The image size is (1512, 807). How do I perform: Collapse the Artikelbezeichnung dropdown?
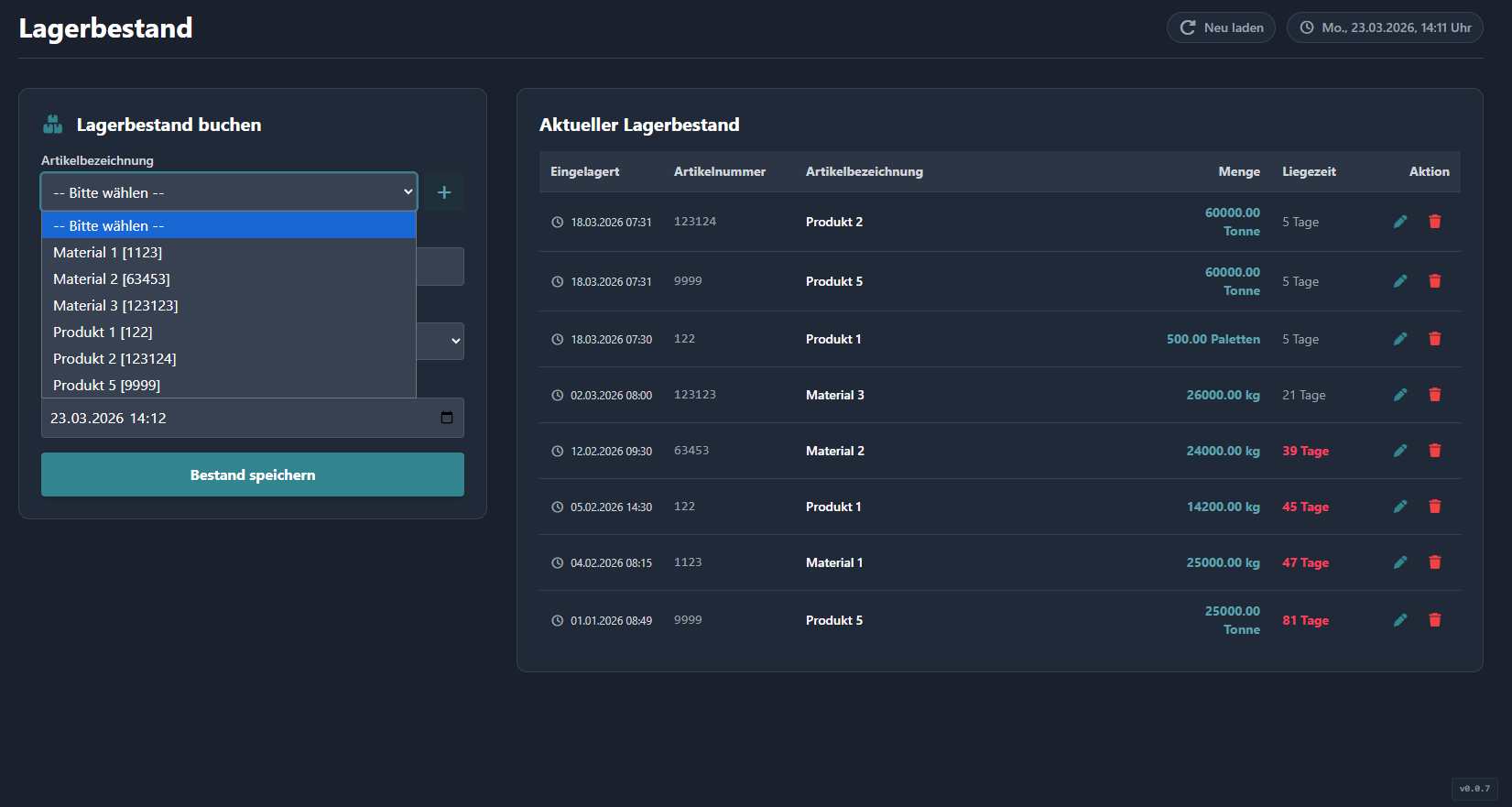229,192
